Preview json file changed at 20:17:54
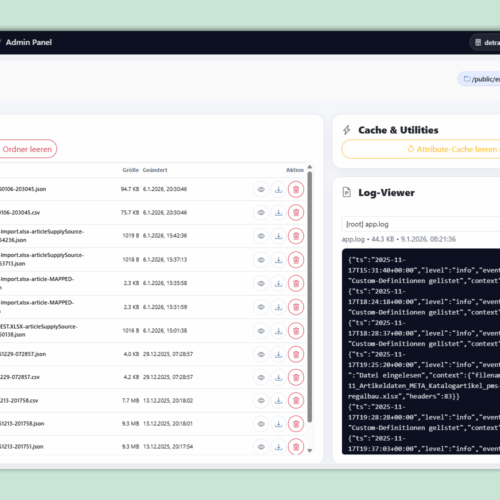 [x=261, y=447]
